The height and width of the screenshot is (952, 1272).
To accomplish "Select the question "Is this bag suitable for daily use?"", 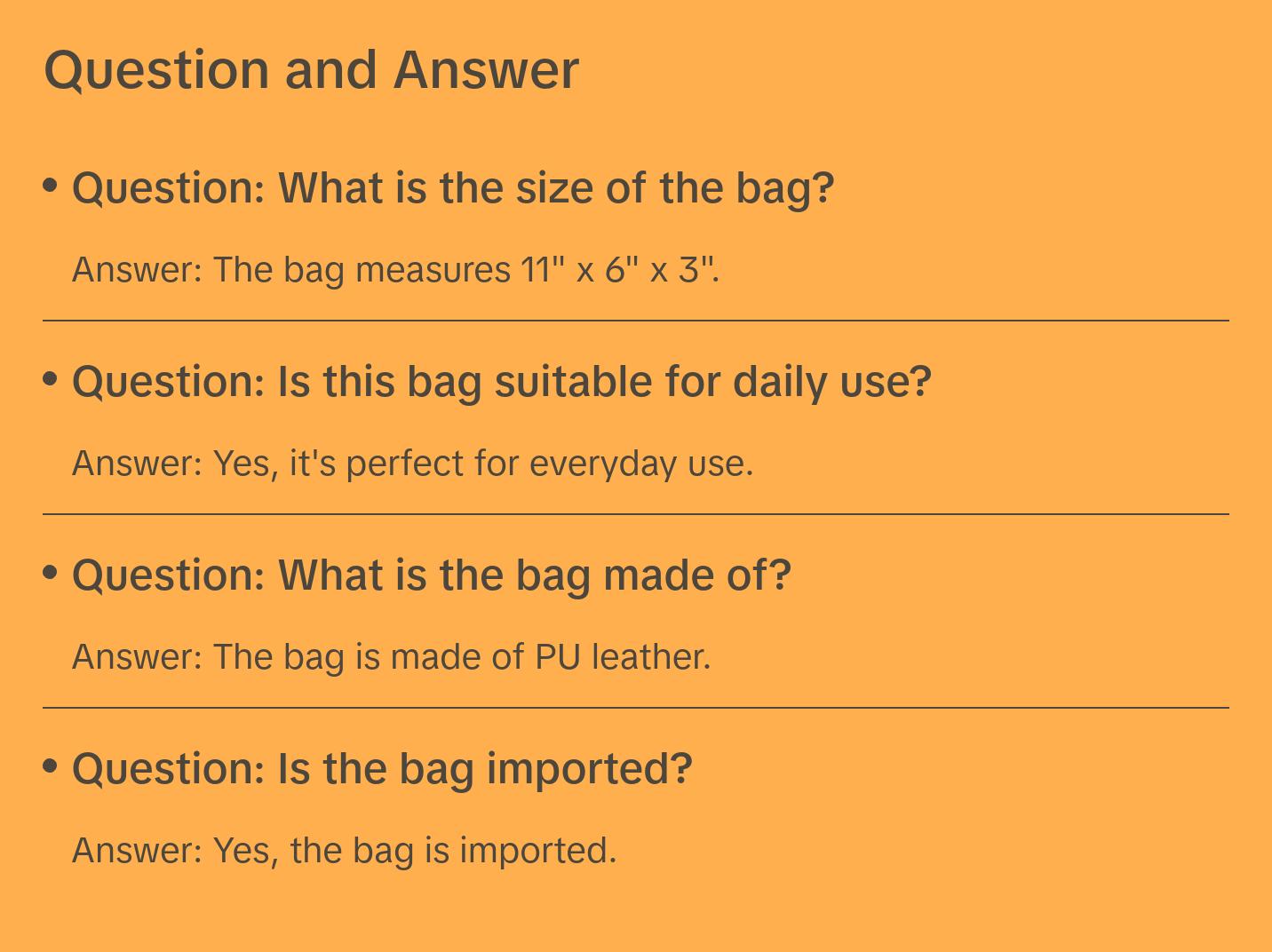I will (x=502, y=382).
